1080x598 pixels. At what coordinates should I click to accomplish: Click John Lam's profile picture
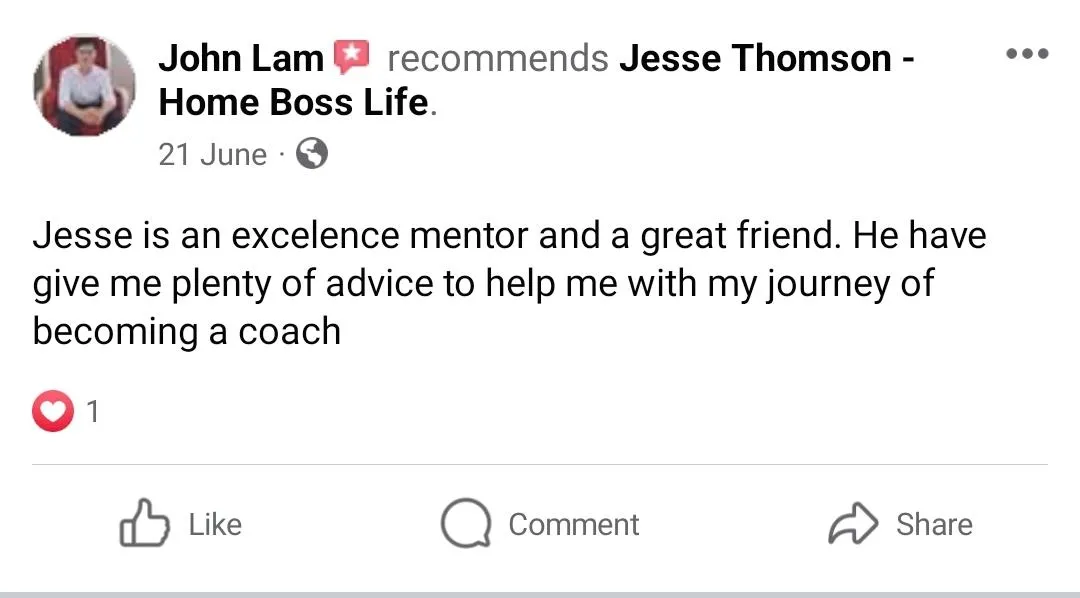[x=84, y=85]
